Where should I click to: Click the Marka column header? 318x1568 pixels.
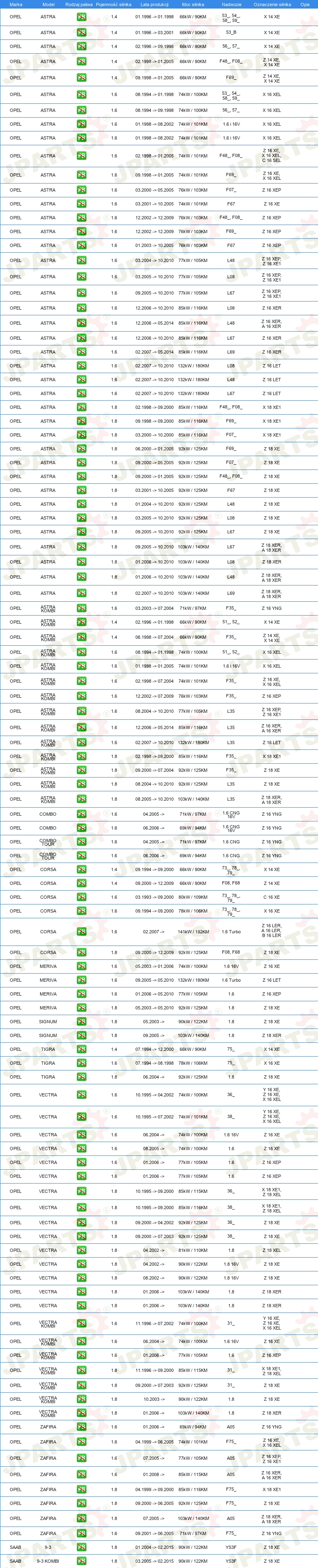pos(16,4)
